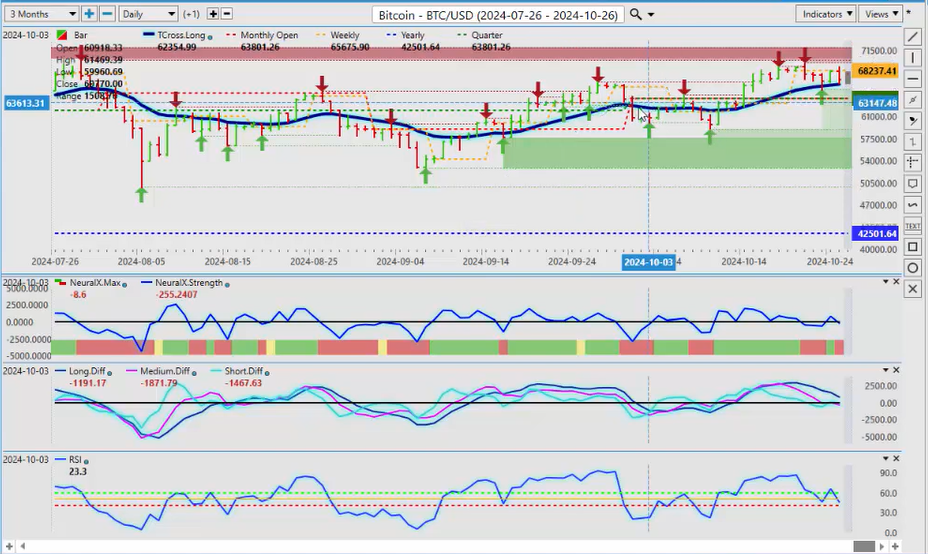The width and height of the screenshot is (928, 554).
Task: Click the TCross.Long line swatch
Action: [149, 35]
